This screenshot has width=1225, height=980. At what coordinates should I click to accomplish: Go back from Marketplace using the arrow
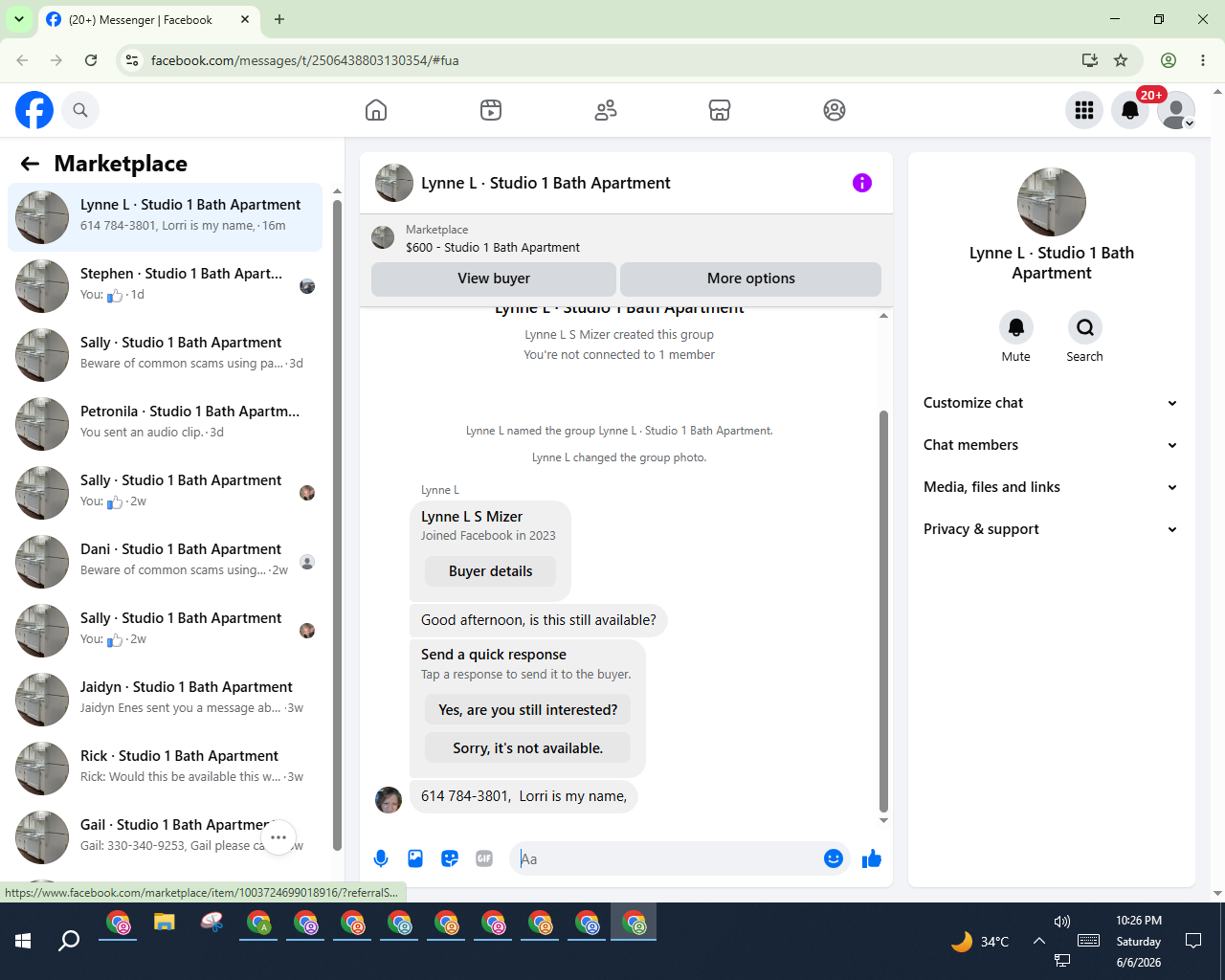point(30,164)
